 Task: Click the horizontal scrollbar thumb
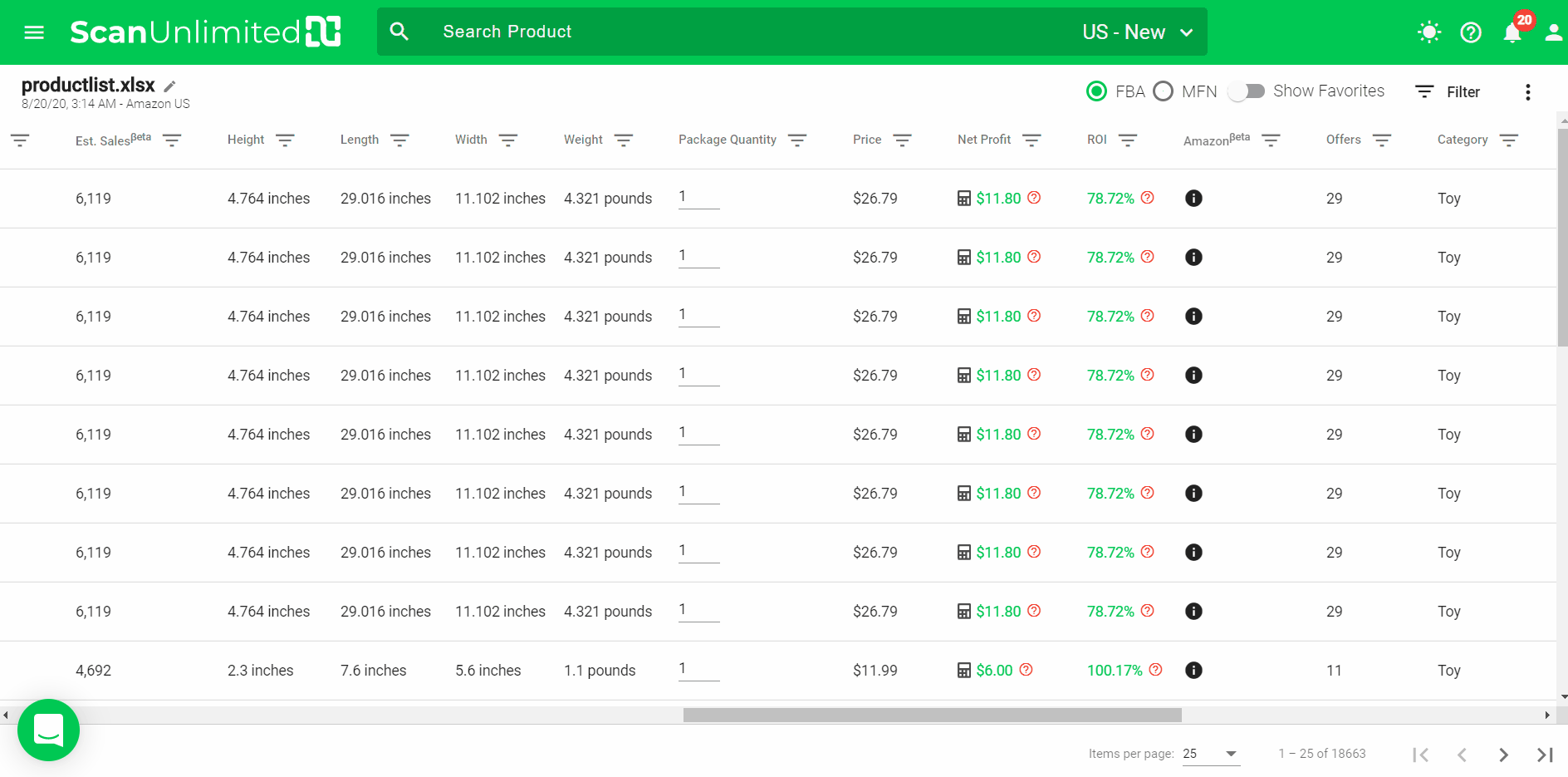[x=932, y=716]
